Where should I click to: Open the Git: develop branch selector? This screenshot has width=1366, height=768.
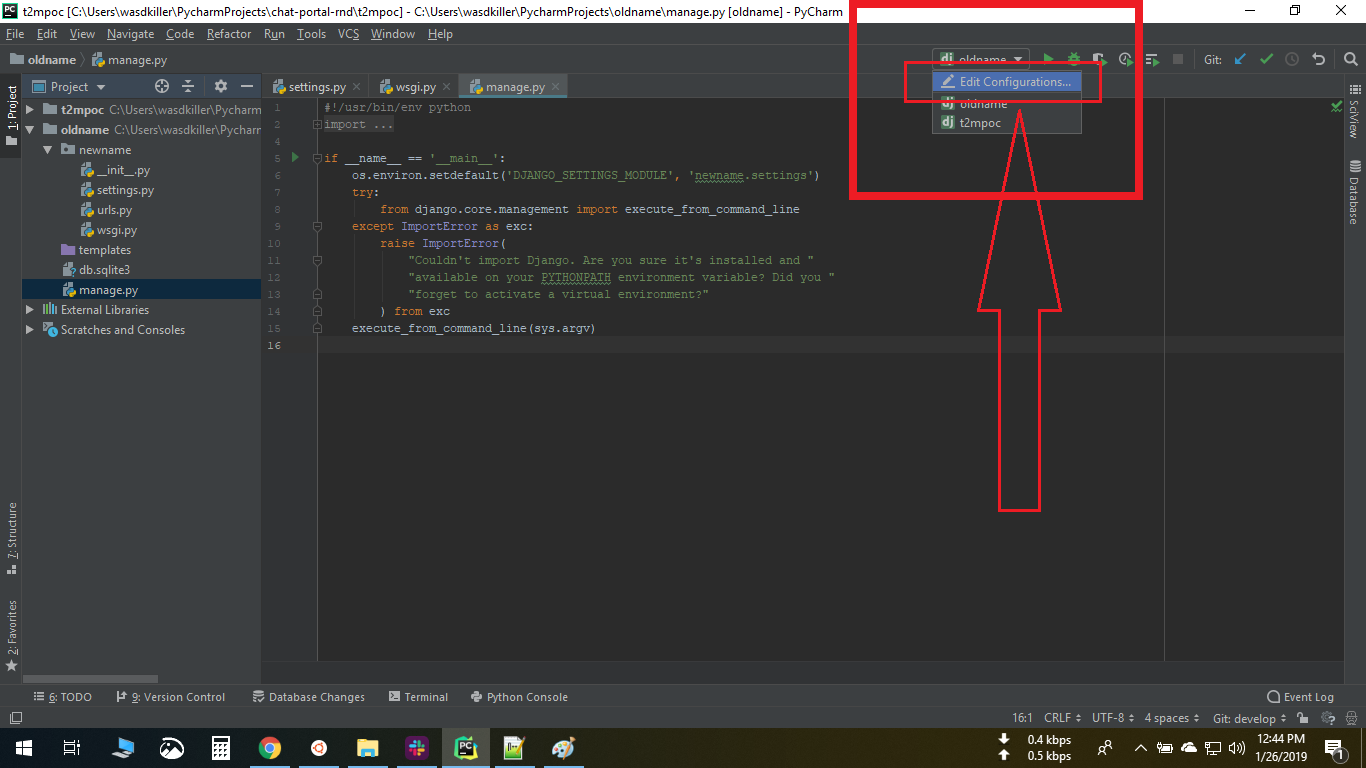pyautogui.click(x=1250, y=718)
